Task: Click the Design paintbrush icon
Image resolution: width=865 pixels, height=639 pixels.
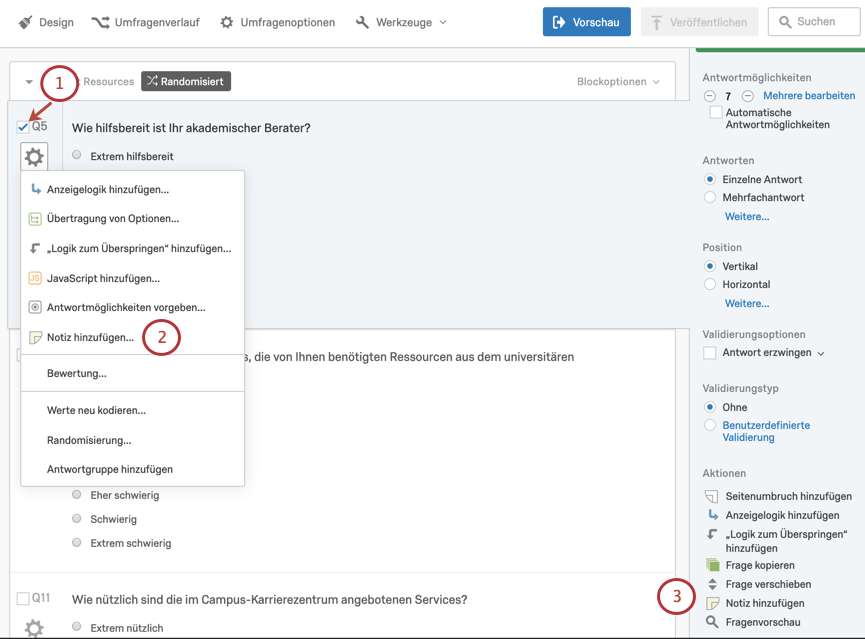Action: (25, 22)
